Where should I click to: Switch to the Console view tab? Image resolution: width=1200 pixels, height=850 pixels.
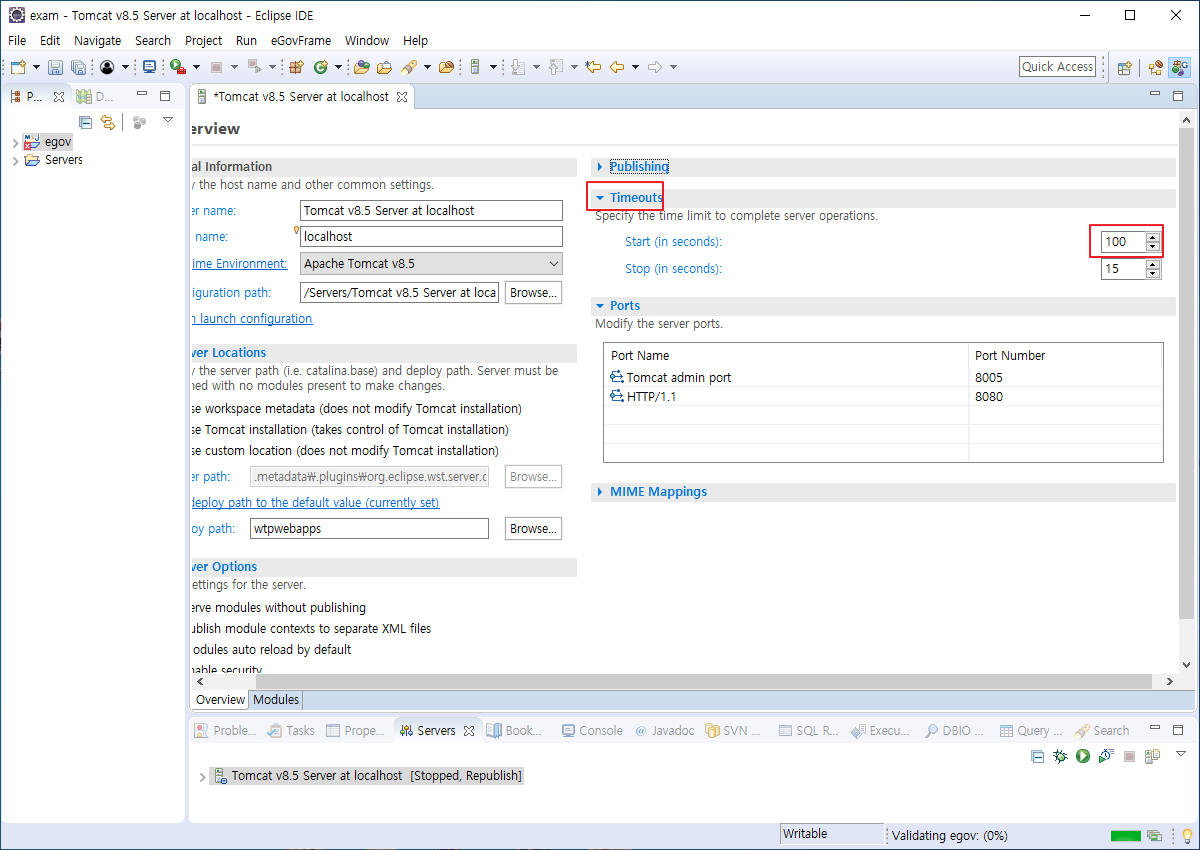tap(592, 731)
